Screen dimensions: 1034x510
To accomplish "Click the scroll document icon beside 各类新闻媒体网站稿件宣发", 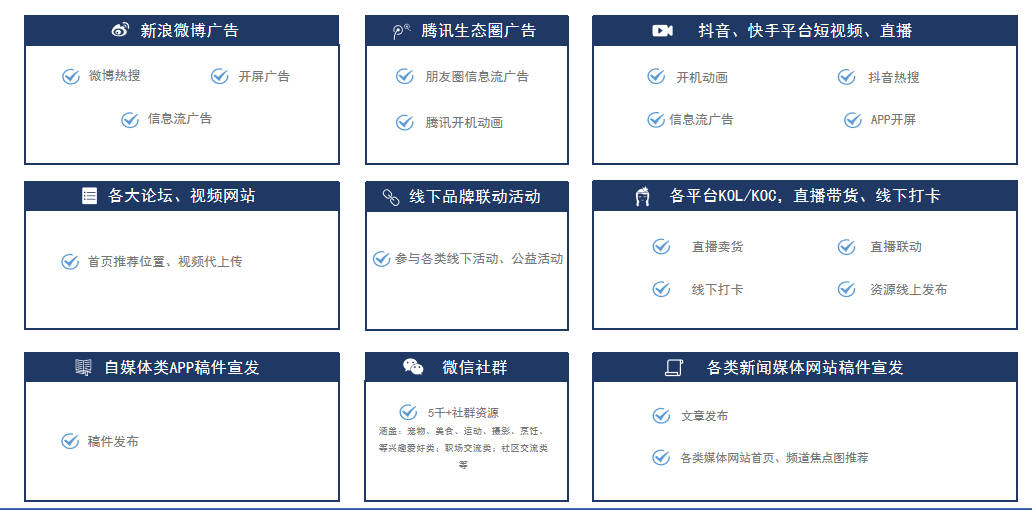I will 673,367.
